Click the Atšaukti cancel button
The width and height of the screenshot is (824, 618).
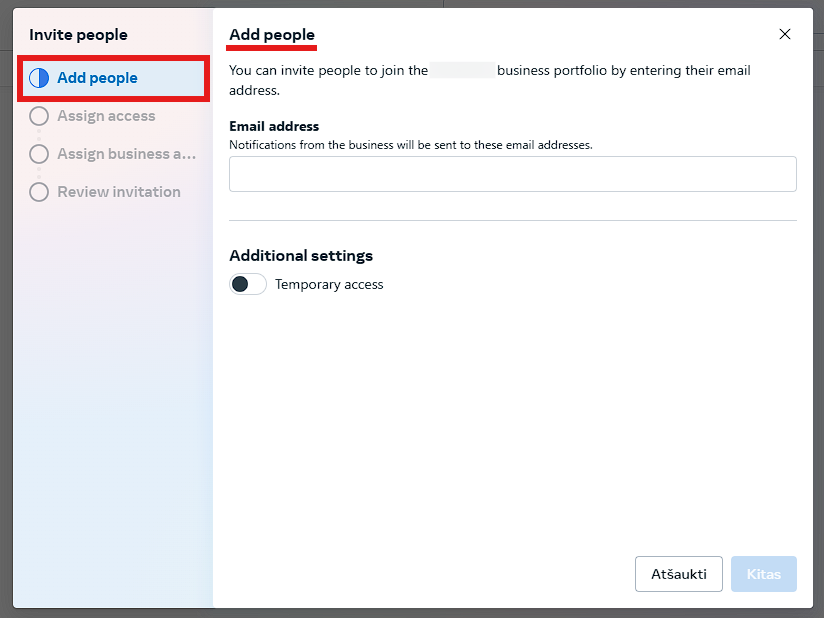(x=678, y=574)
